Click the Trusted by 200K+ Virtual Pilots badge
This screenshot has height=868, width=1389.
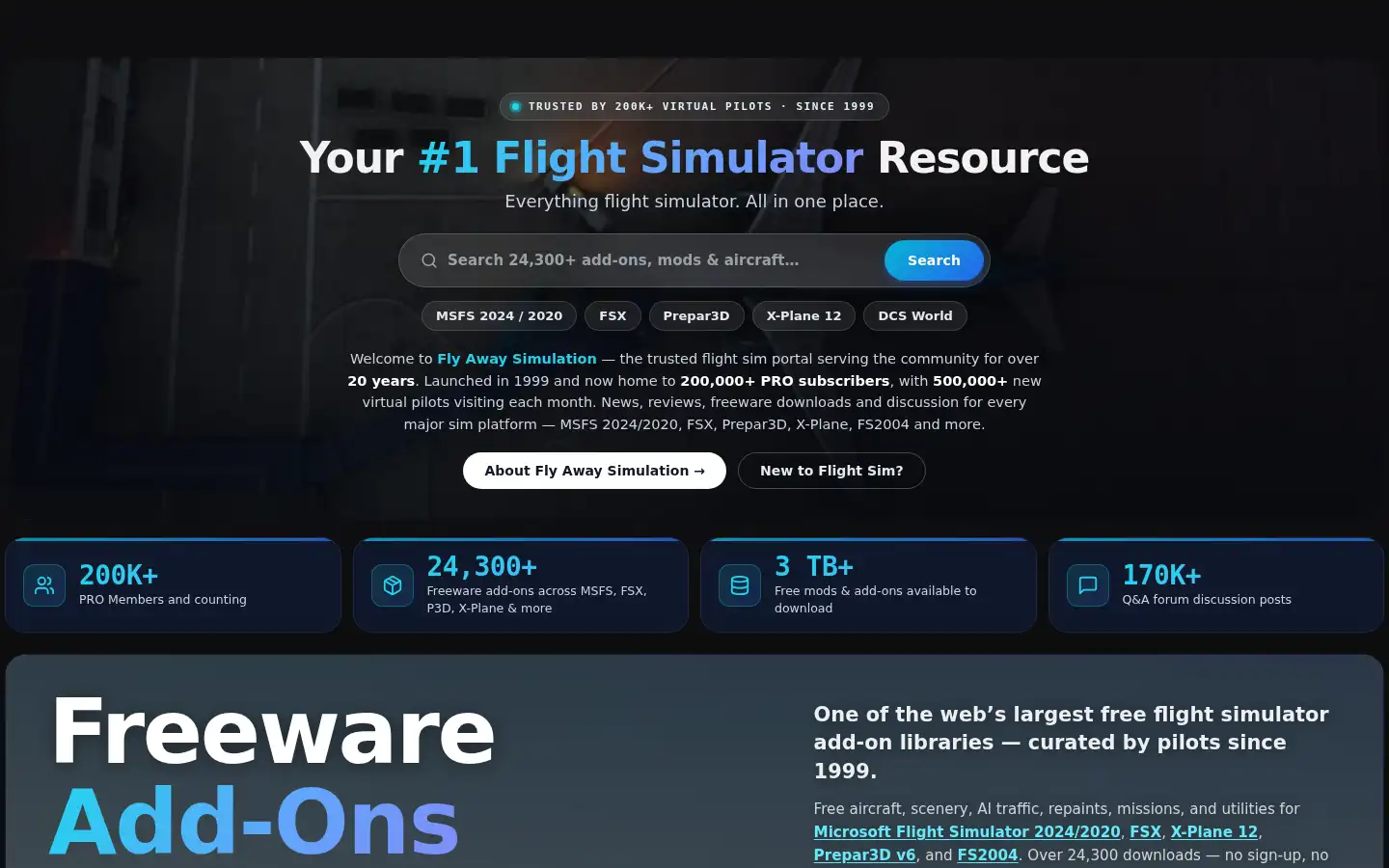pyautogui.click(x=694, y=107)
